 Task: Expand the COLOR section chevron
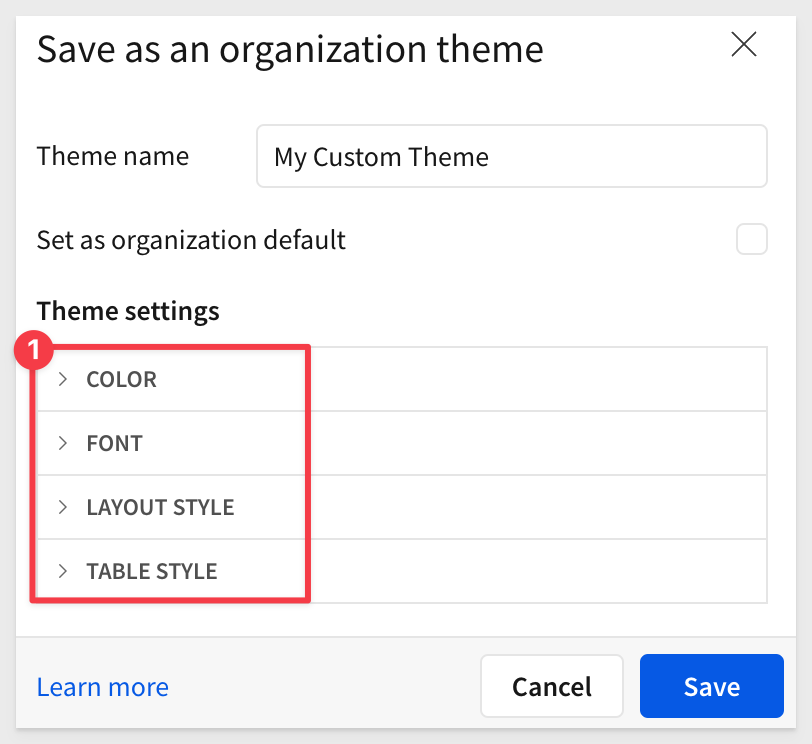click(x=63, y=379)
